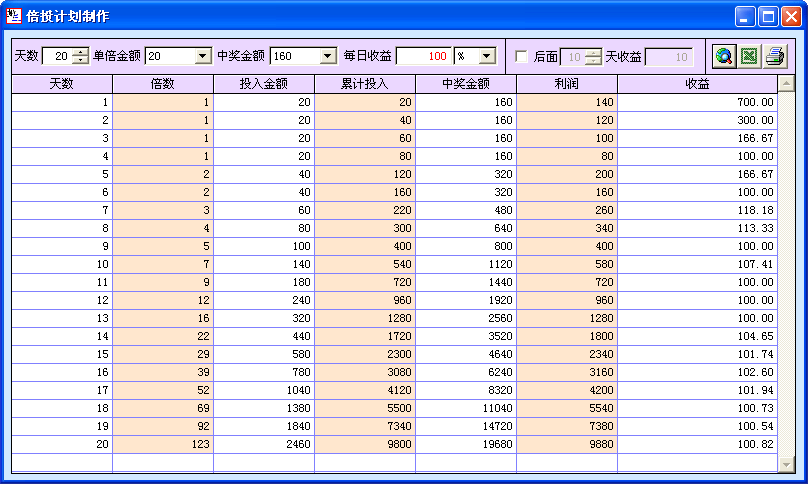Click the calculate/preview plan icon
The image size is (808, 484).
click(724, 57)
